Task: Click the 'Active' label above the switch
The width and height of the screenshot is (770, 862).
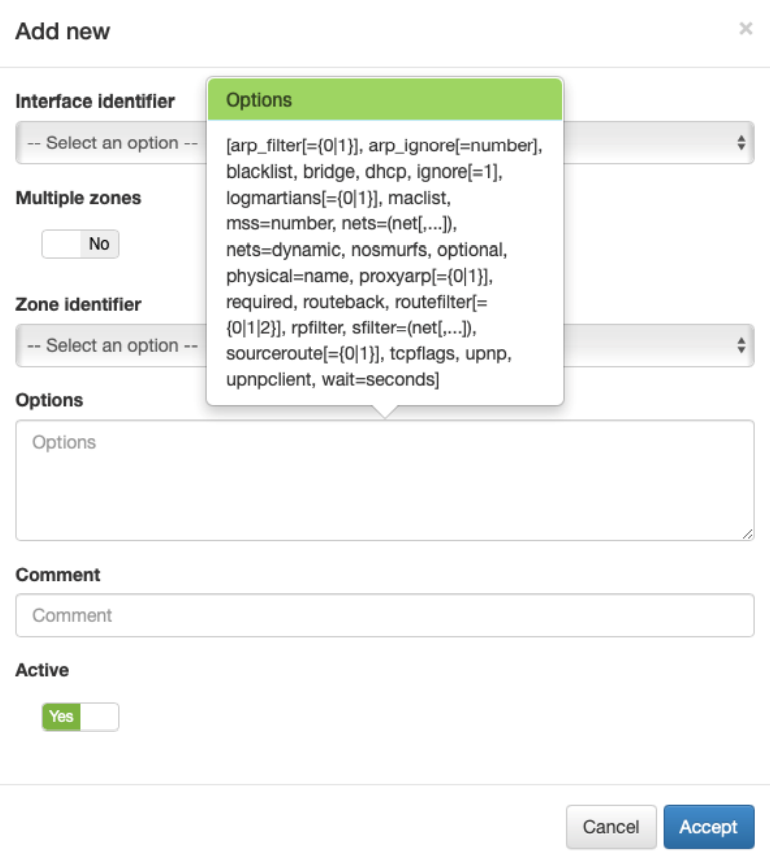Action: pyautogui.click(x=42, y=670)
